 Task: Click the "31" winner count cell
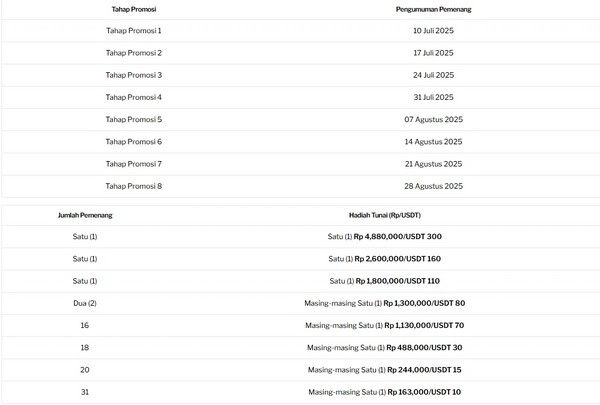[85, 392]
